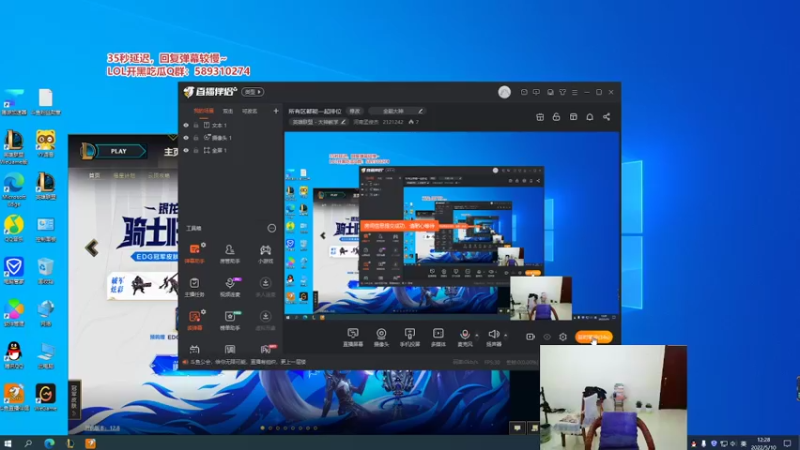The height and width of the screenshot is (450, 800).
Task: Open the Microsoft Edge desktop icon
Action: pyautogui.click(x=14, y=189)
